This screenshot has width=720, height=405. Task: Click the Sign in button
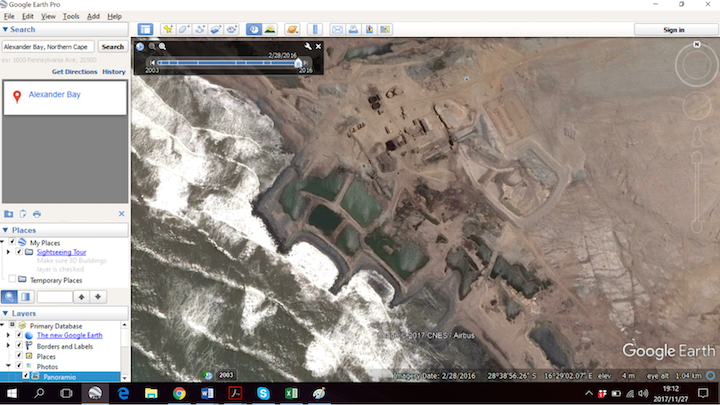click(674, 30)
